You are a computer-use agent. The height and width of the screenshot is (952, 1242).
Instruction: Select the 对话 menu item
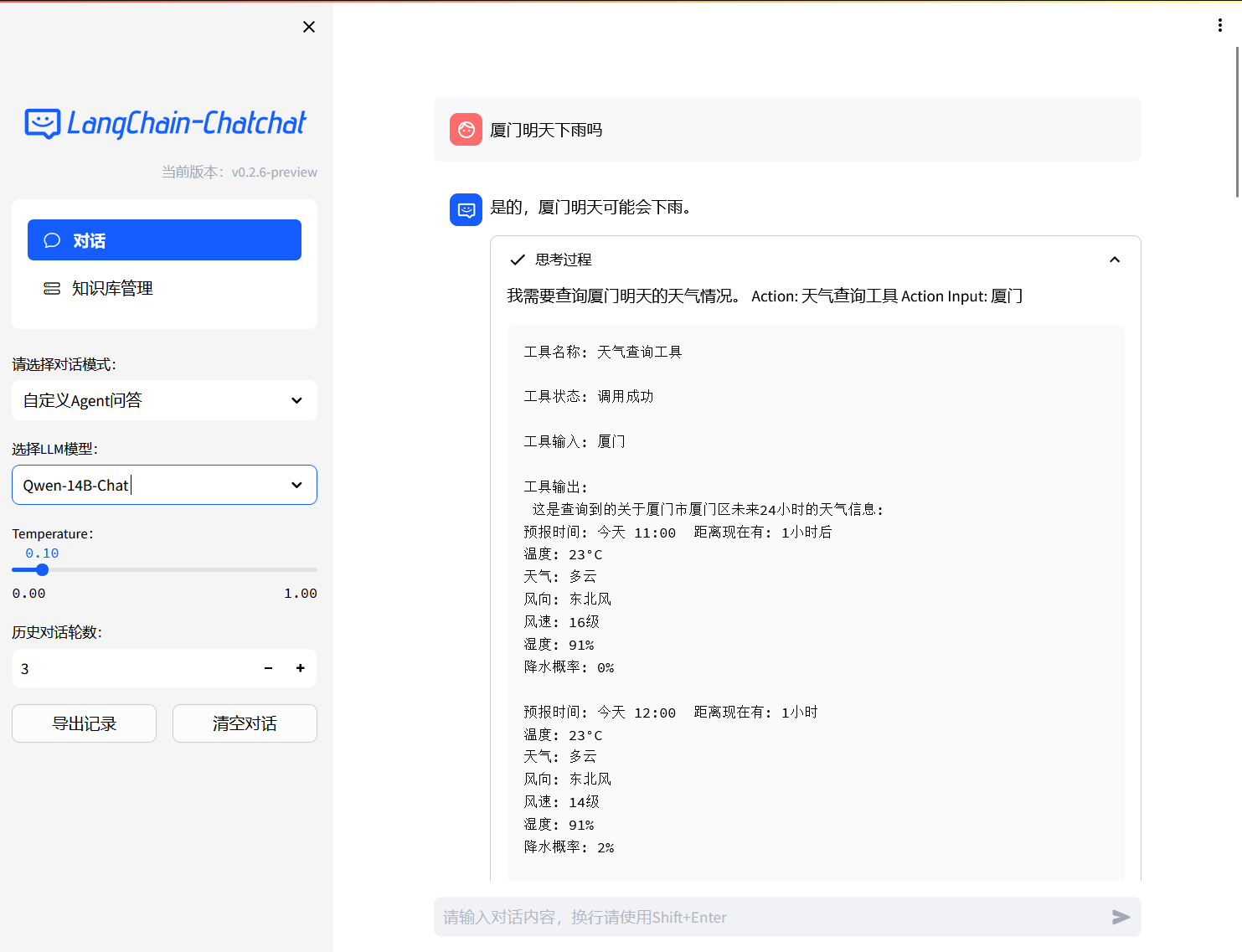click(164, 240)
